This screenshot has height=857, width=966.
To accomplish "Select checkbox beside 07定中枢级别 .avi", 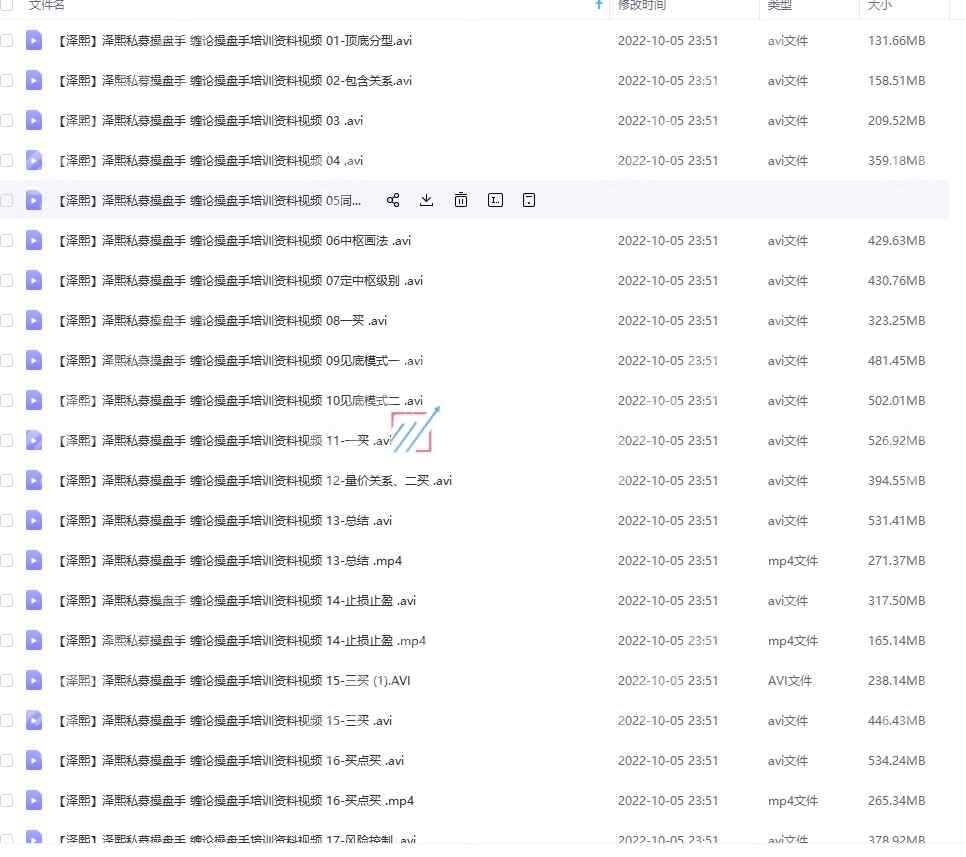I will (7, 280).
